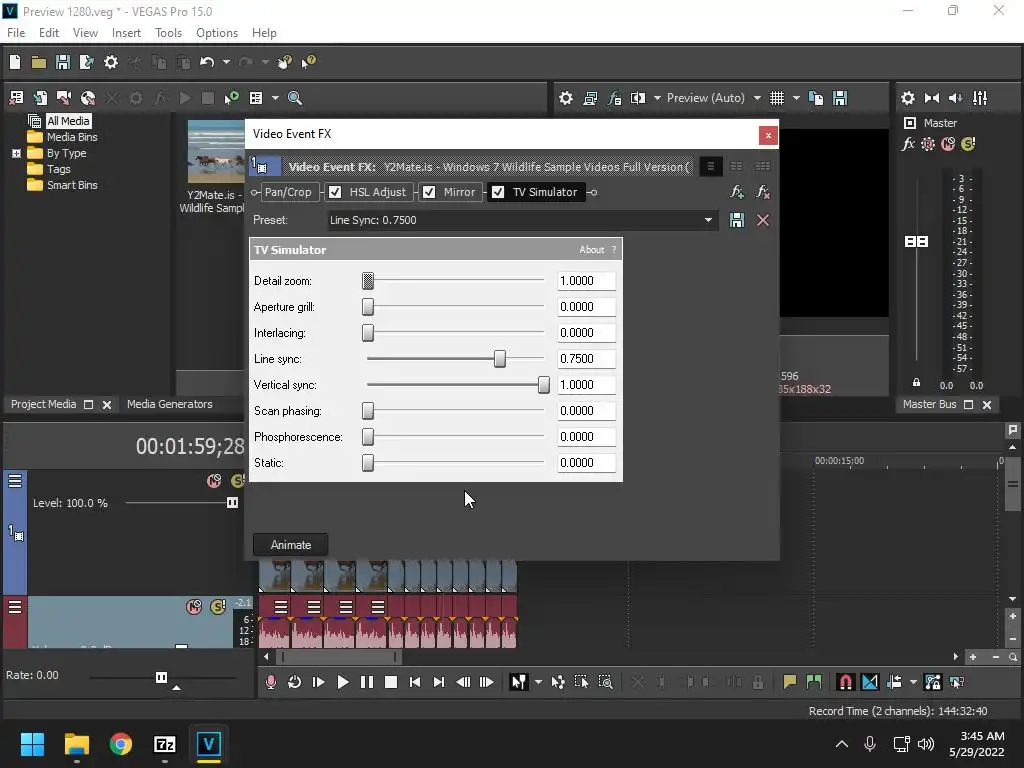This screenshot has width=1024, height=768.
Task: Open project properties gear in main toolbar
Action: click(x=111, y=62)
